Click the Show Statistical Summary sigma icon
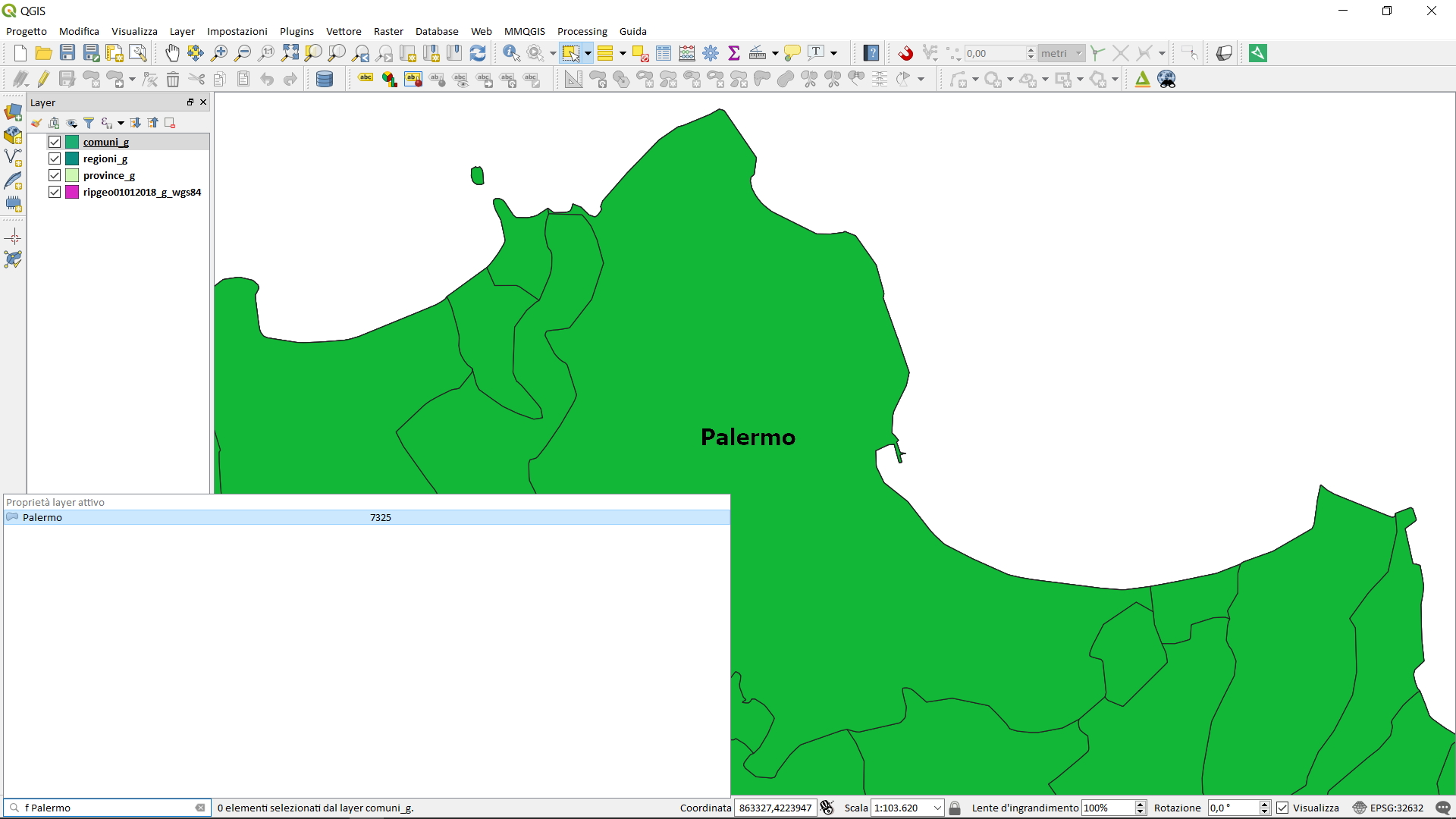The width and height of the screenshot is (1456, 819). click(x=734, y=53)
